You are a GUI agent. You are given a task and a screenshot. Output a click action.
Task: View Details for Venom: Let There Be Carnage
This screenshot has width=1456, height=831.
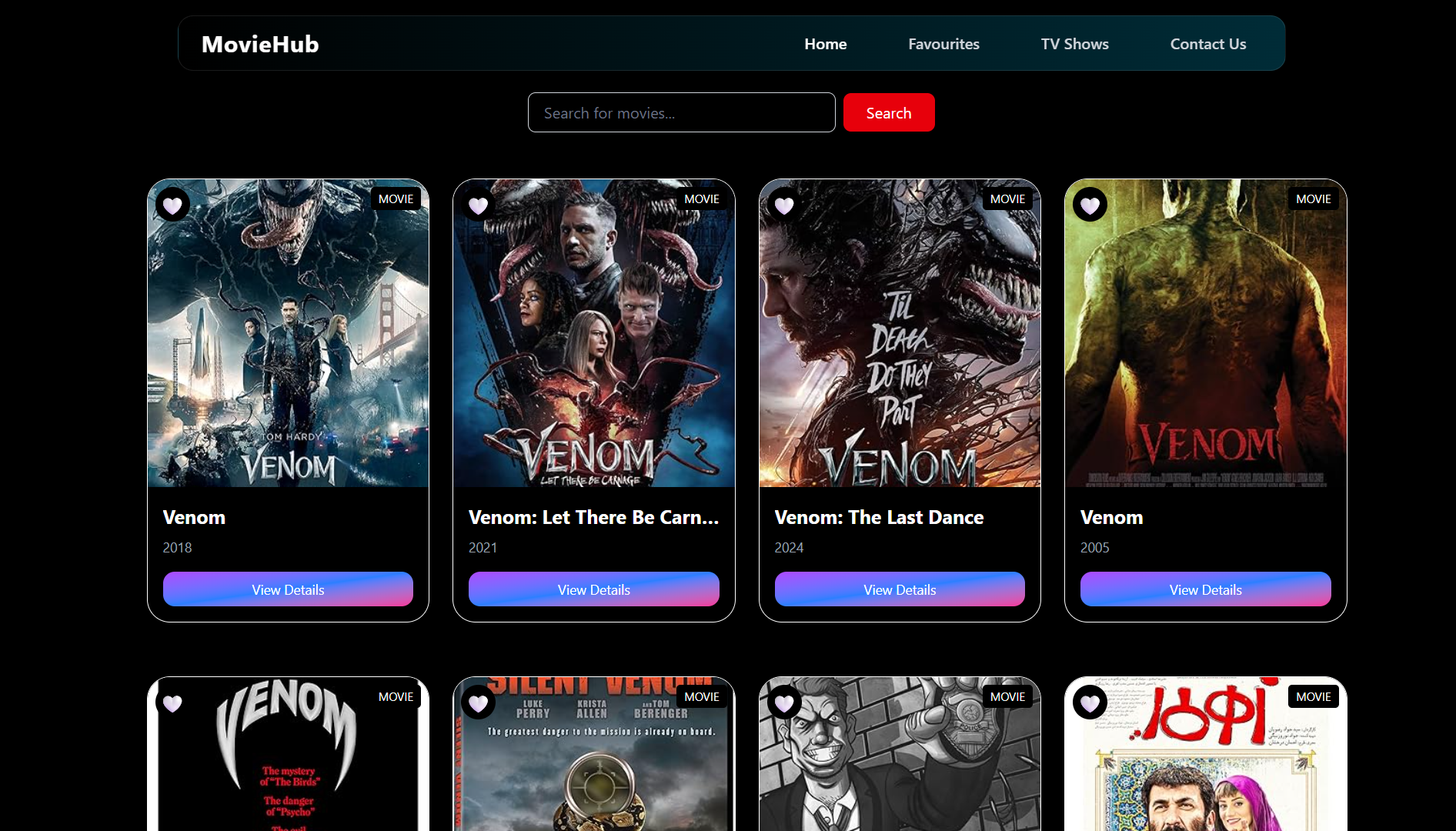click(593, 589)
